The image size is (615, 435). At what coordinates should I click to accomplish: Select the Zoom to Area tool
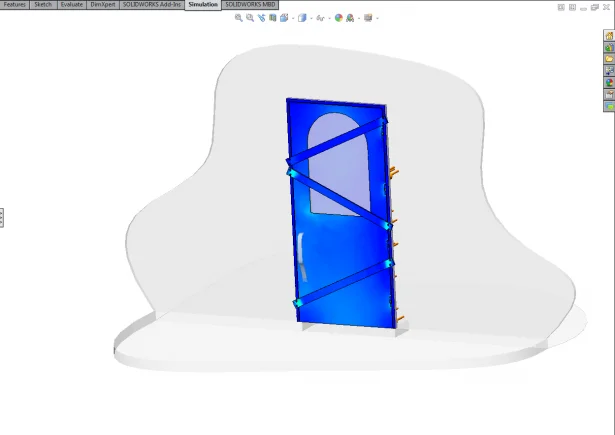(x=250, y=18)
